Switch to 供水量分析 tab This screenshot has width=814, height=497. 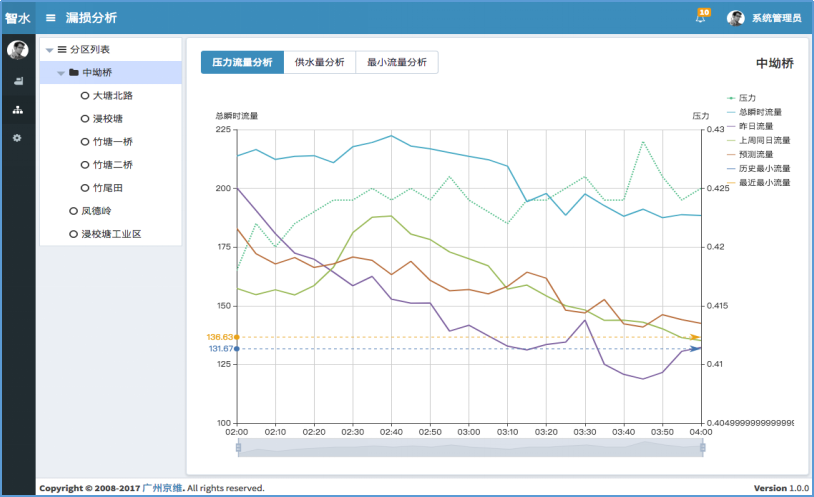pos(319,62)
